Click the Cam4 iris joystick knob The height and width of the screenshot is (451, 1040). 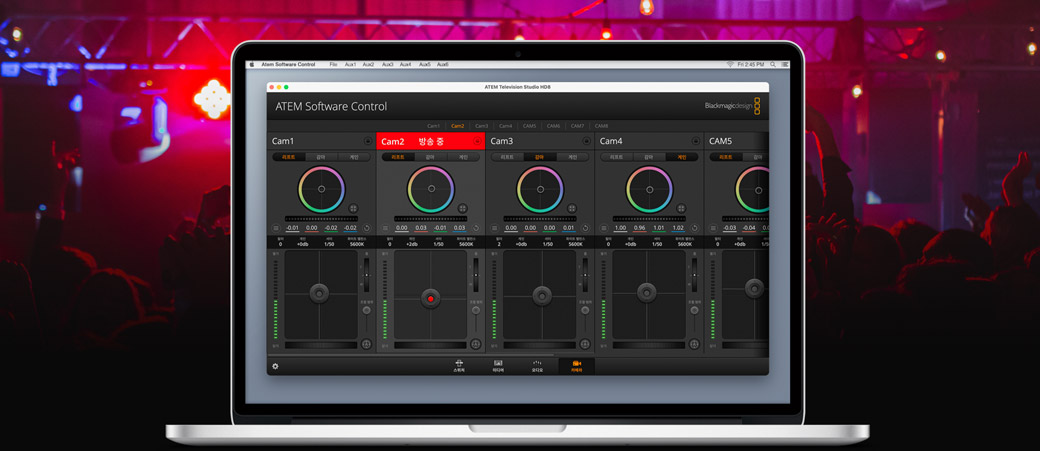coord(647,292)
